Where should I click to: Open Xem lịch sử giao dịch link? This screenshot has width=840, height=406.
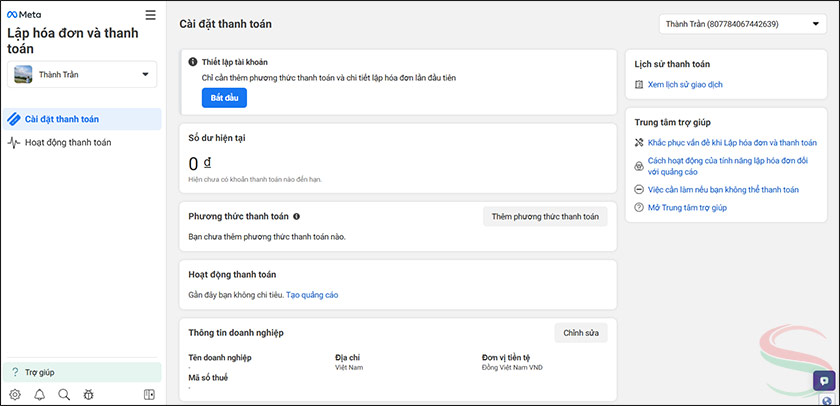pos(685,85)
